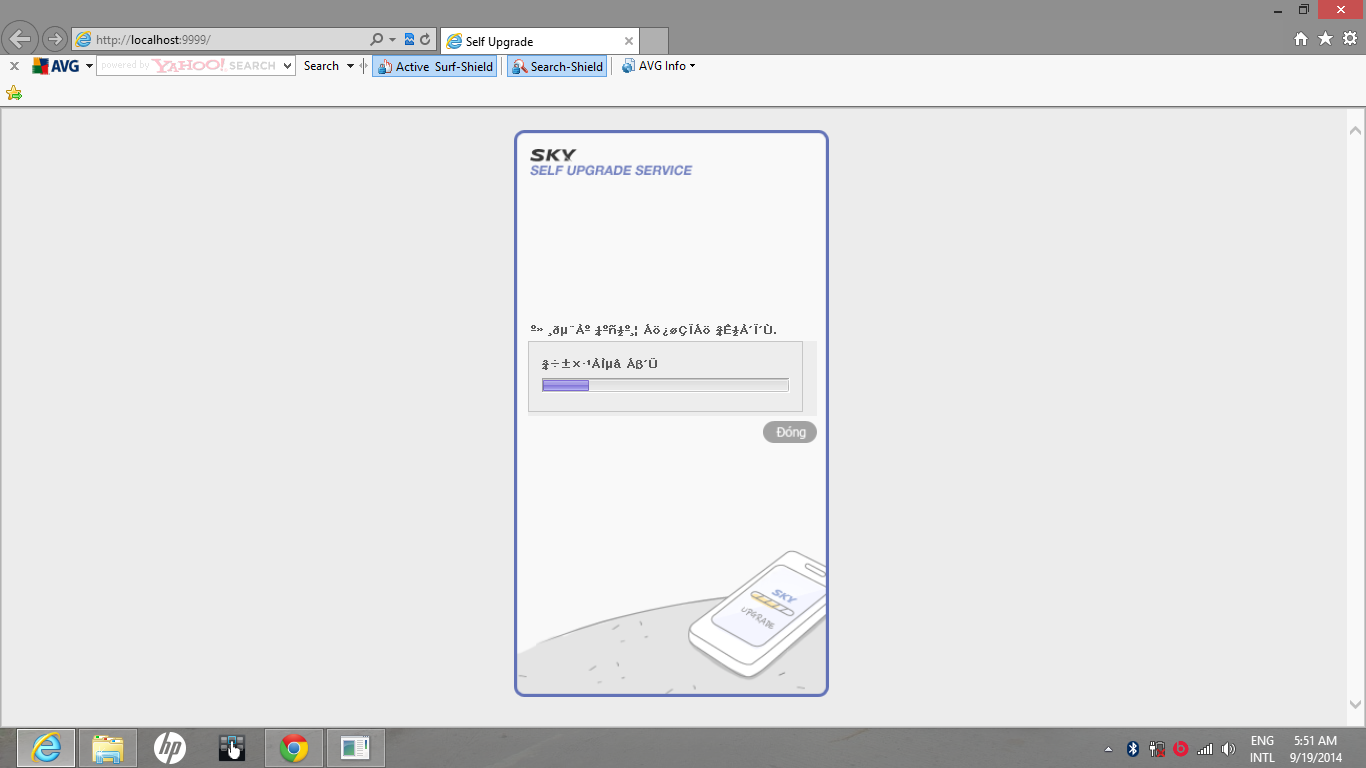Open the Tools gear icon

click(1349, 38)
